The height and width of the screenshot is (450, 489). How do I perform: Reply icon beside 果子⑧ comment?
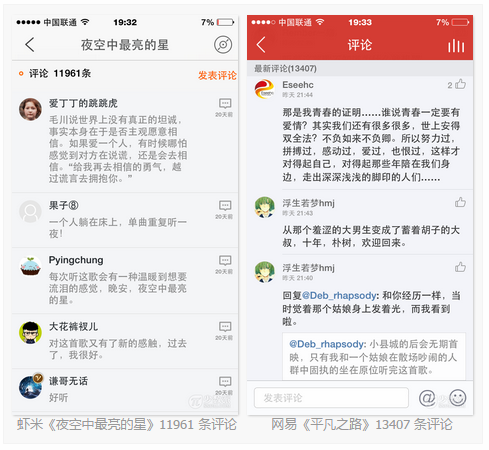[x=225, y=205]
